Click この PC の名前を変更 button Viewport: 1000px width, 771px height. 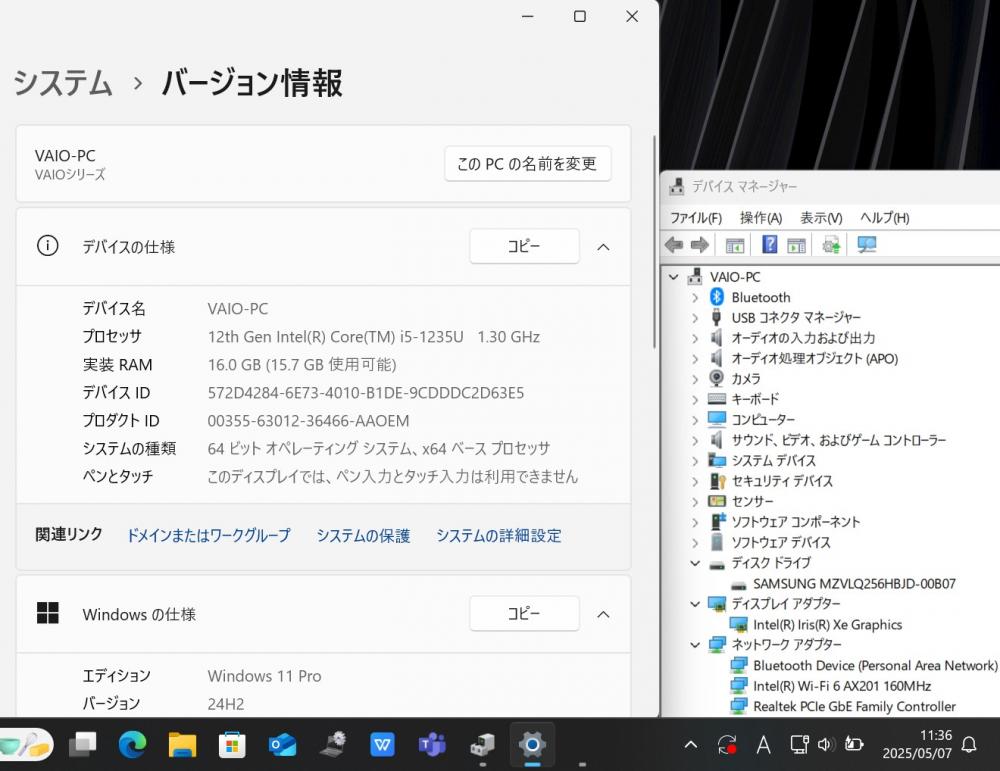point(527,164)
